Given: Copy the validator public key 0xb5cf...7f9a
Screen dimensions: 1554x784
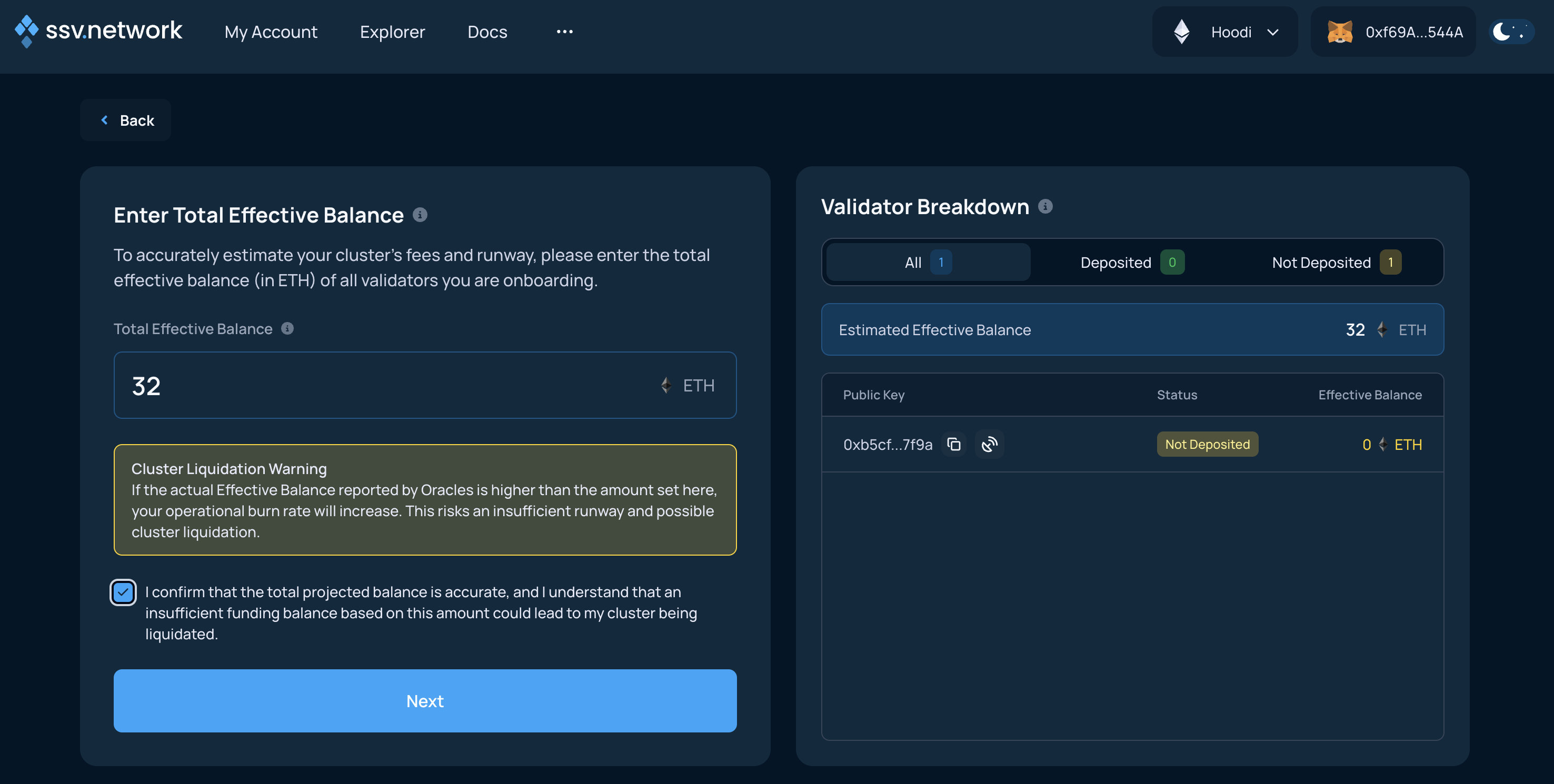Looking at the screenshot, I should tap(954, 445).
